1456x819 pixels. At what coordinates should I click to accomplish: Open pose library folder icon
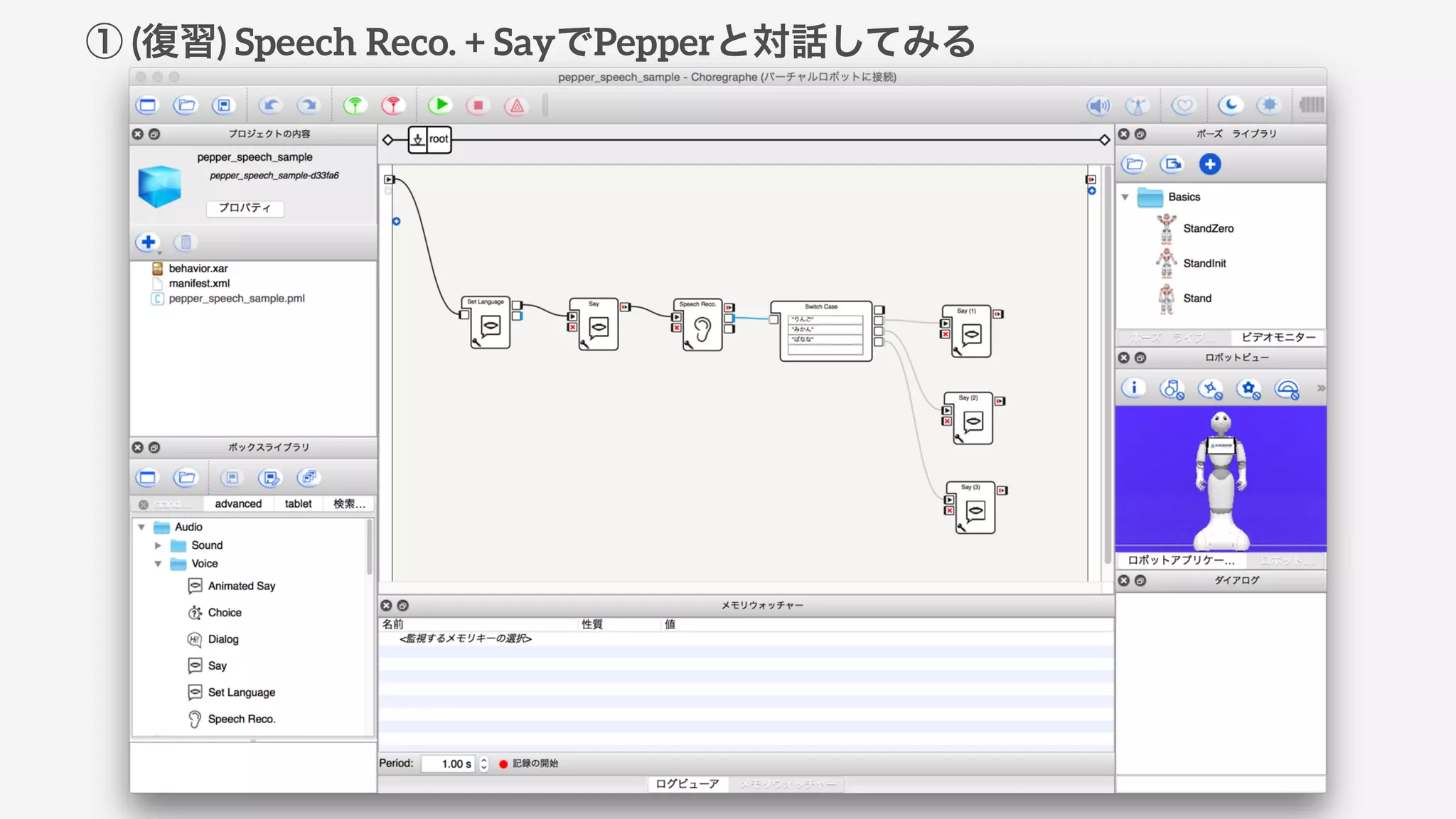(x=1135, y=164)
